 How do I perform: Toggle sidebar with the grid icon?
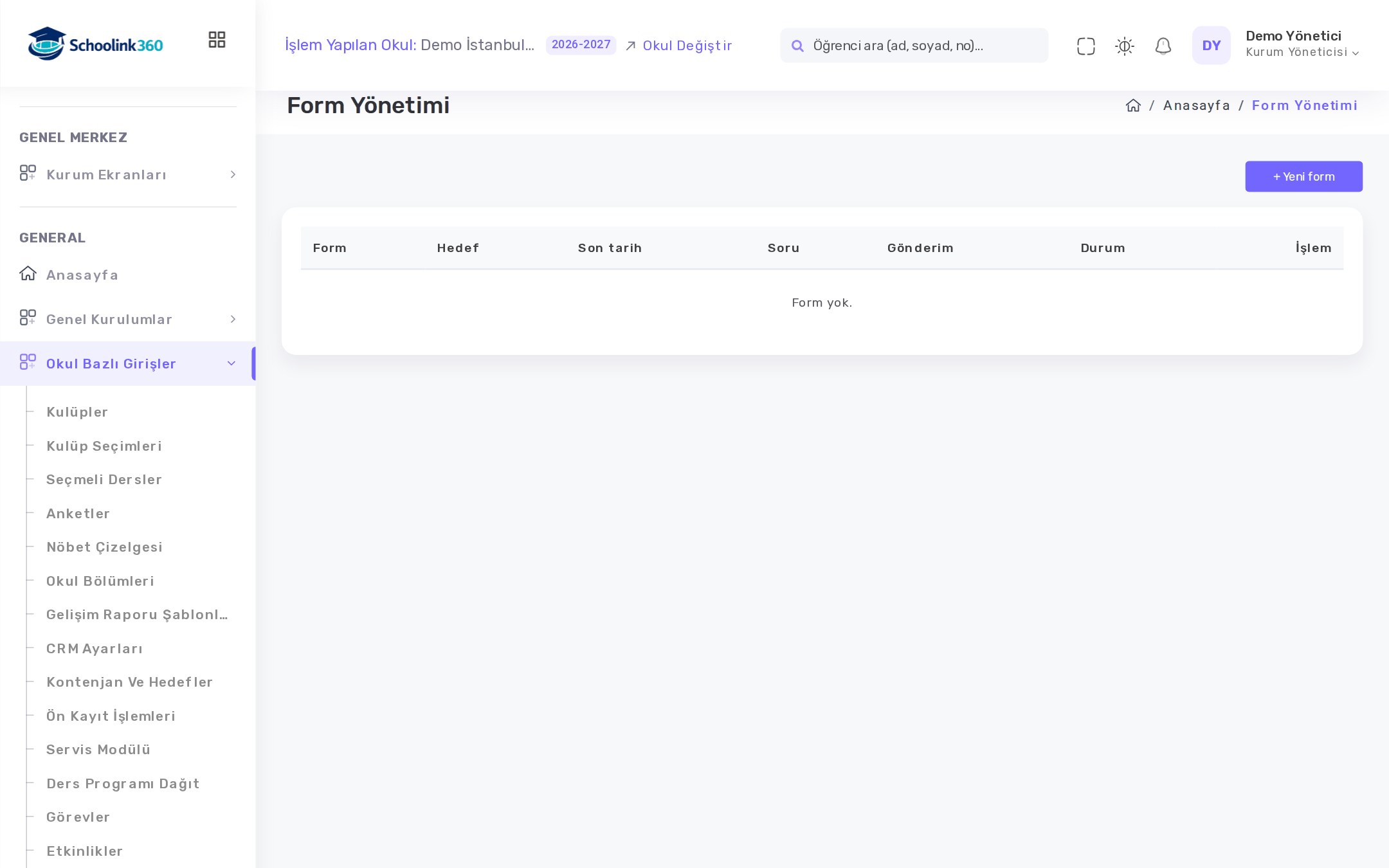tap(217, 40)
